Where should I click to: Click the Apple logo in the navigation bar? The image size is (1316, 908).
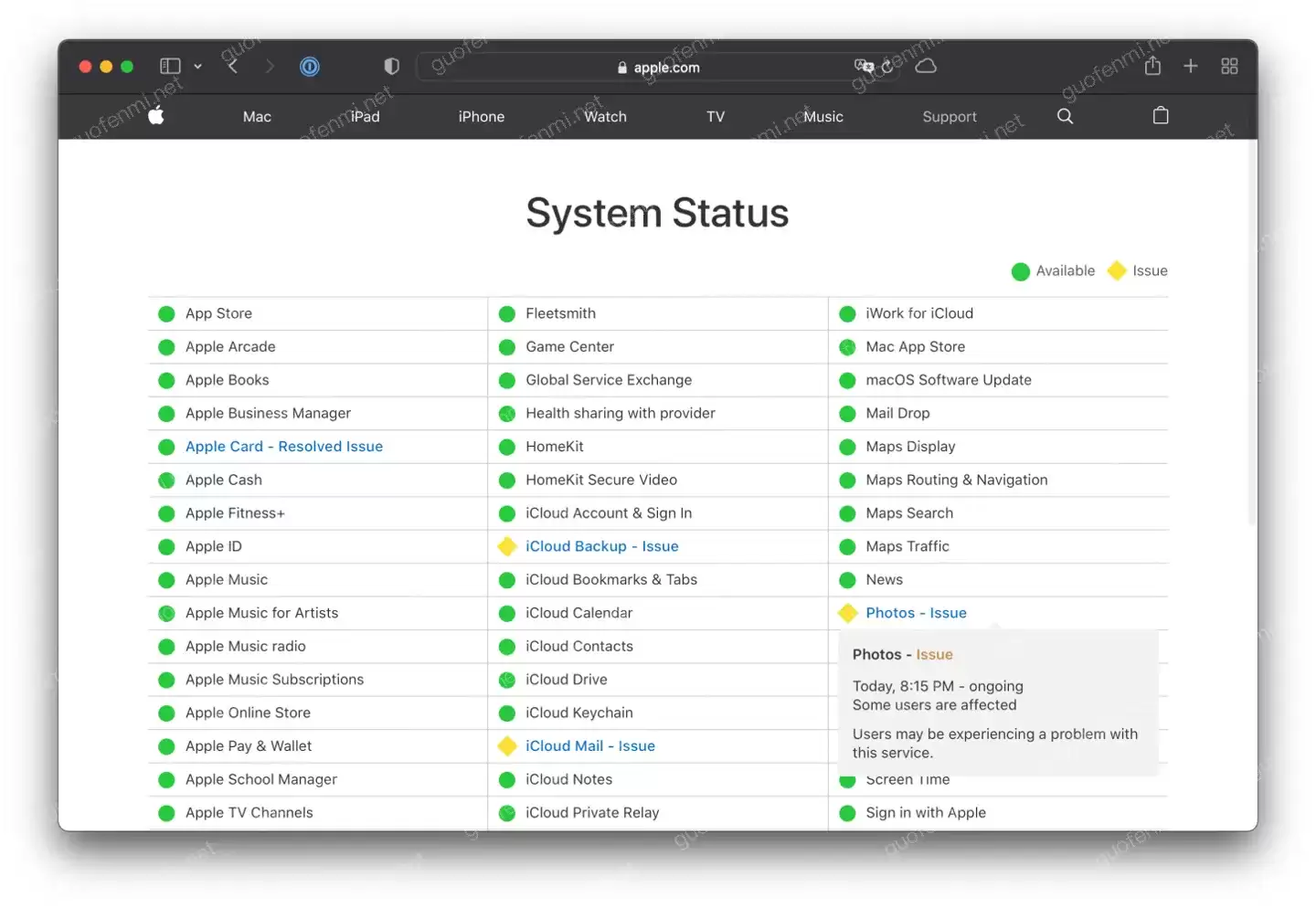(156, 116)
